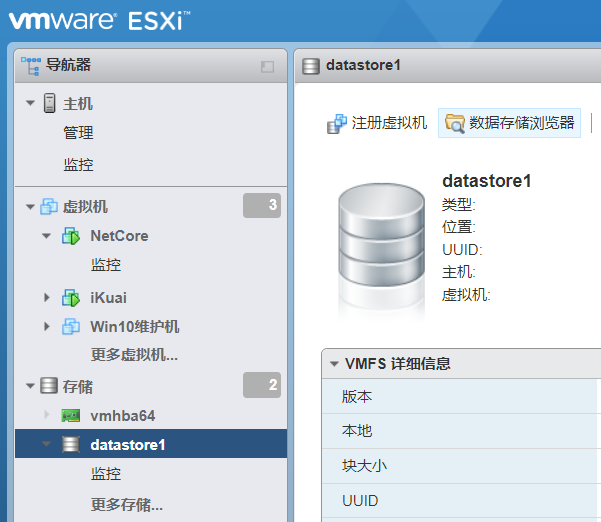
Task: Click 注册虚拟机 button
Action: click(x=377, y=123)
